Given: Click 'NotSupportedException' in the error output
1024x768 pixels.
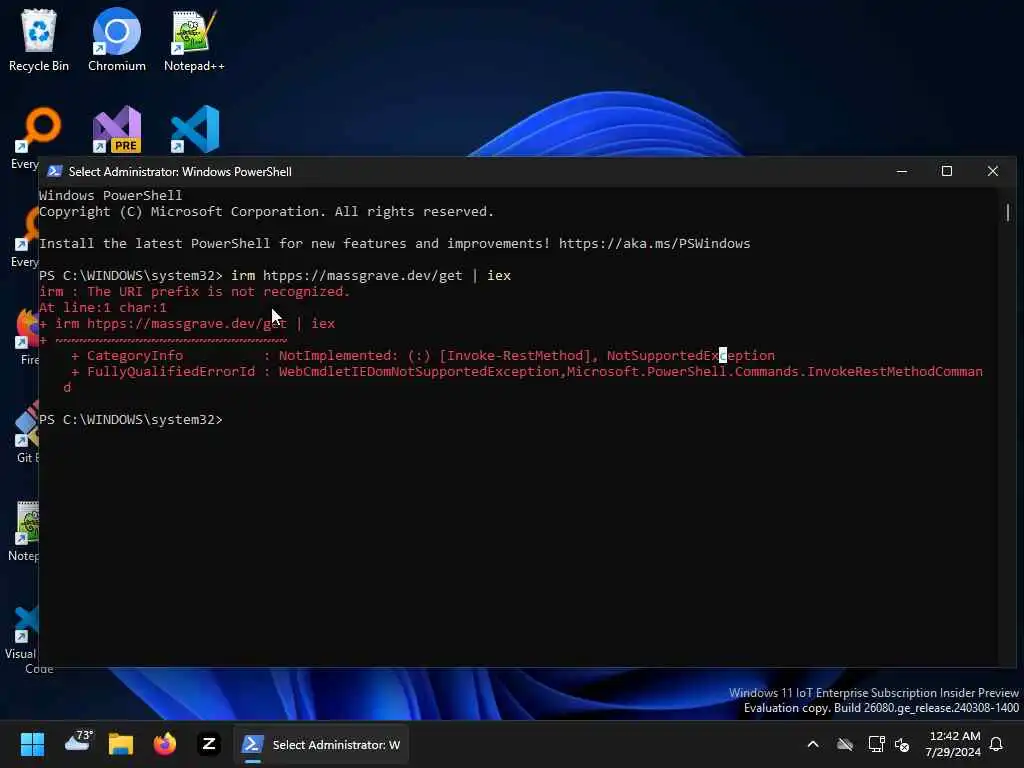Looking at the screenshot, I should (691, 355).
